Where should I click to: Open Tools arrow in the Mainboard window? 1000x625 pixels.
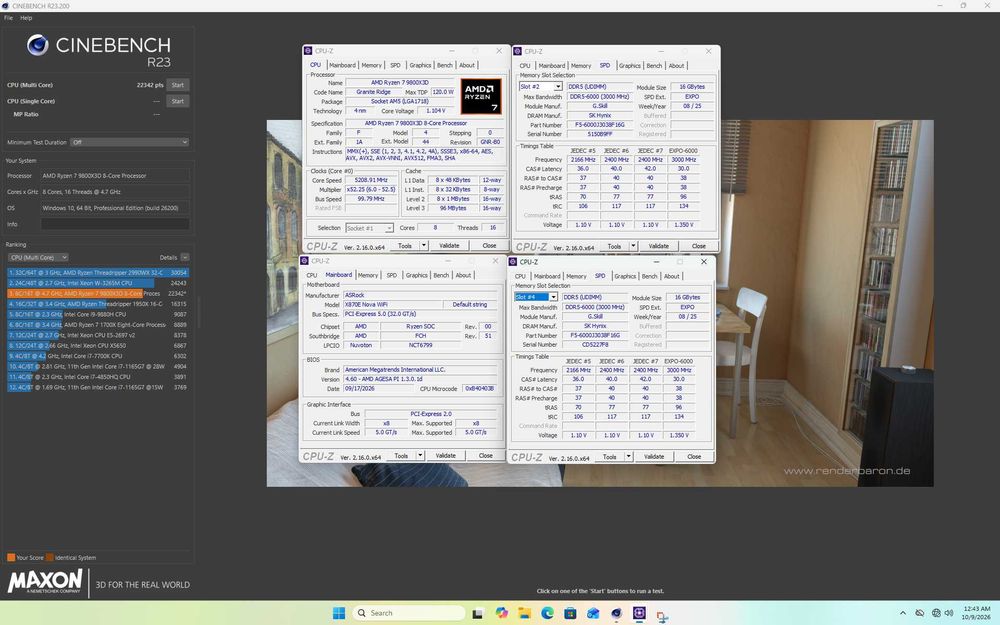click(420, 455)
